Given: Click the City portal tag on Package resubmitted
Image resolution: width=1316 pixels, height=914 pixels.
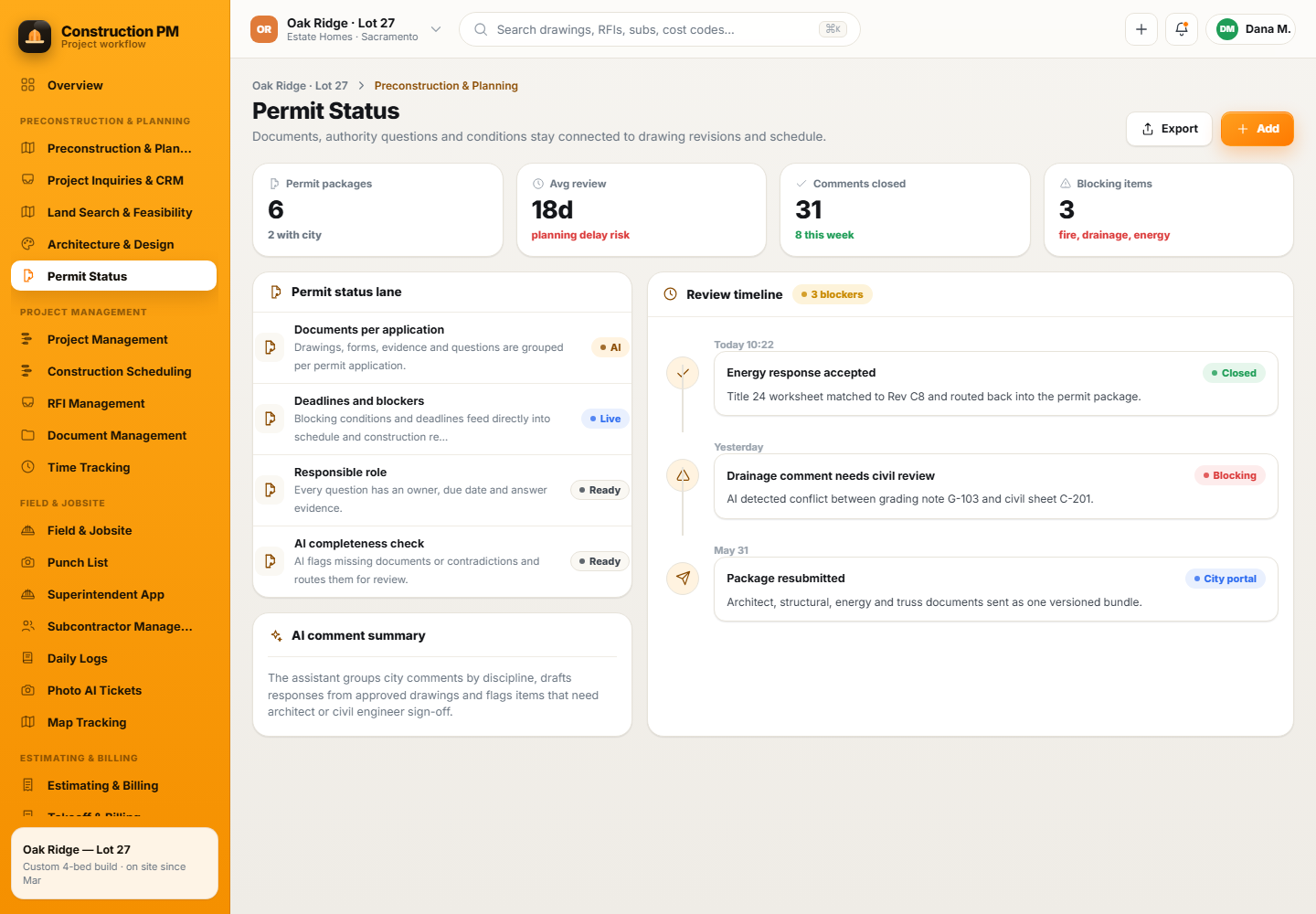Looking at the screenshot, I should click(x=1226, y=579).
